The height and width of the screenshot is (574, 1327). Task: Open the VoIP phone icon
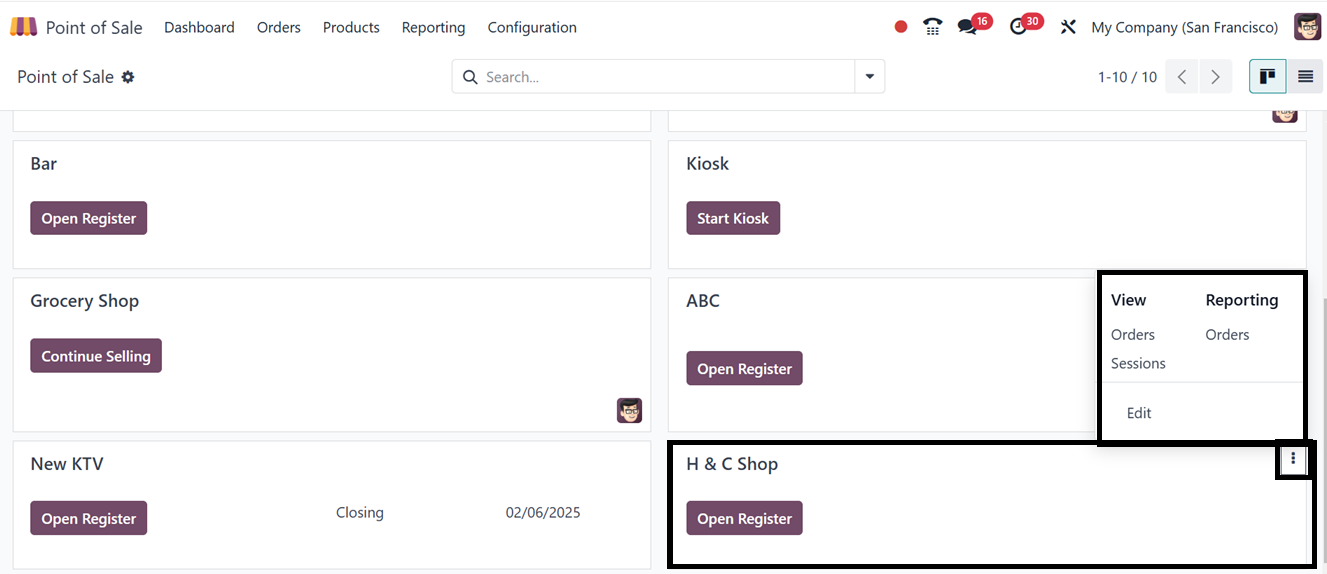(932, 27)
